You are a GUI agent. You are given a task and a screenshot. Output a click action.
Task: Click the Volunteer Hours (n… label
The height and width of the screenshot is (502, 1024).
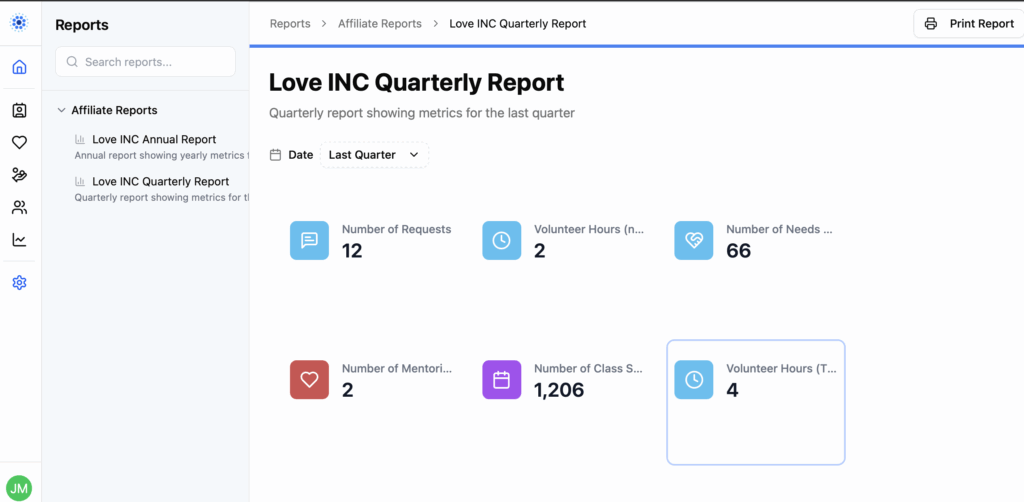coord(589,229)
